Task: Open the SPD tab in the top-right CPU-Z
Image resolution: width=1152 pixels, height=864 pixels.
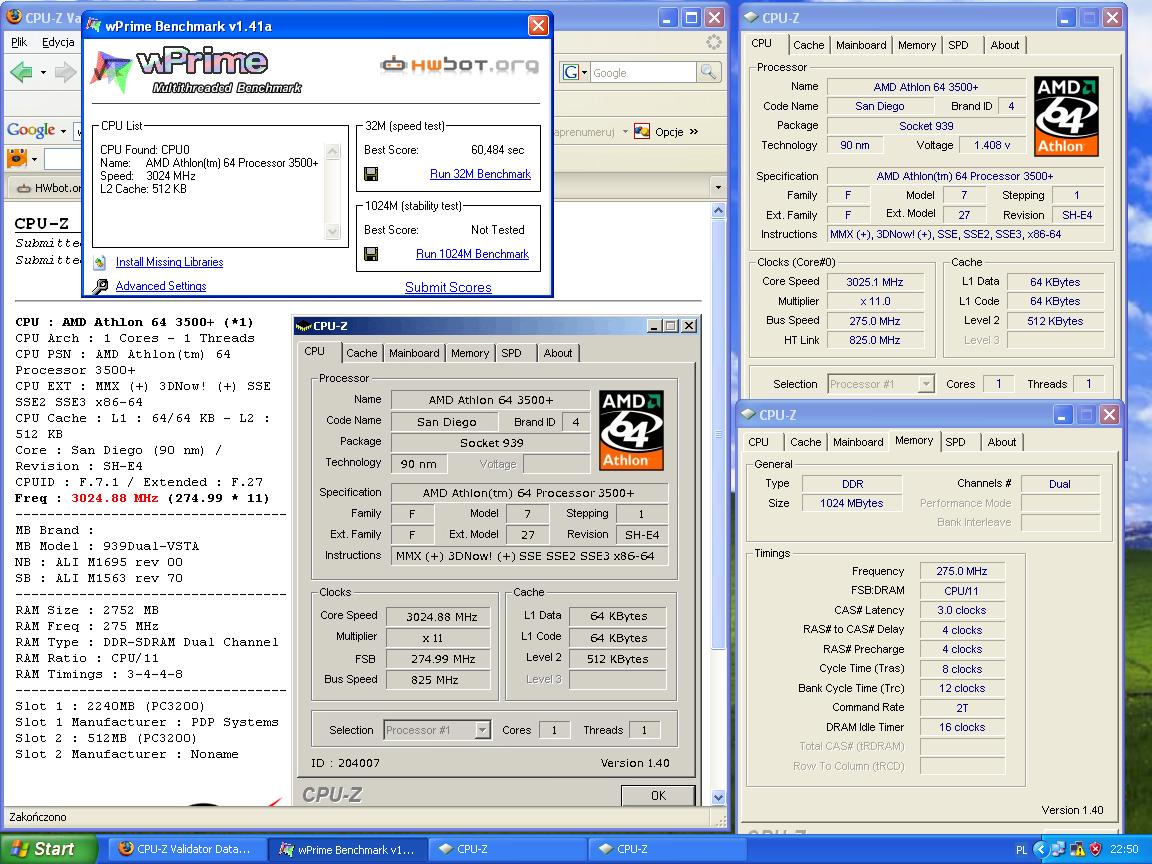Action: (958, 45)
